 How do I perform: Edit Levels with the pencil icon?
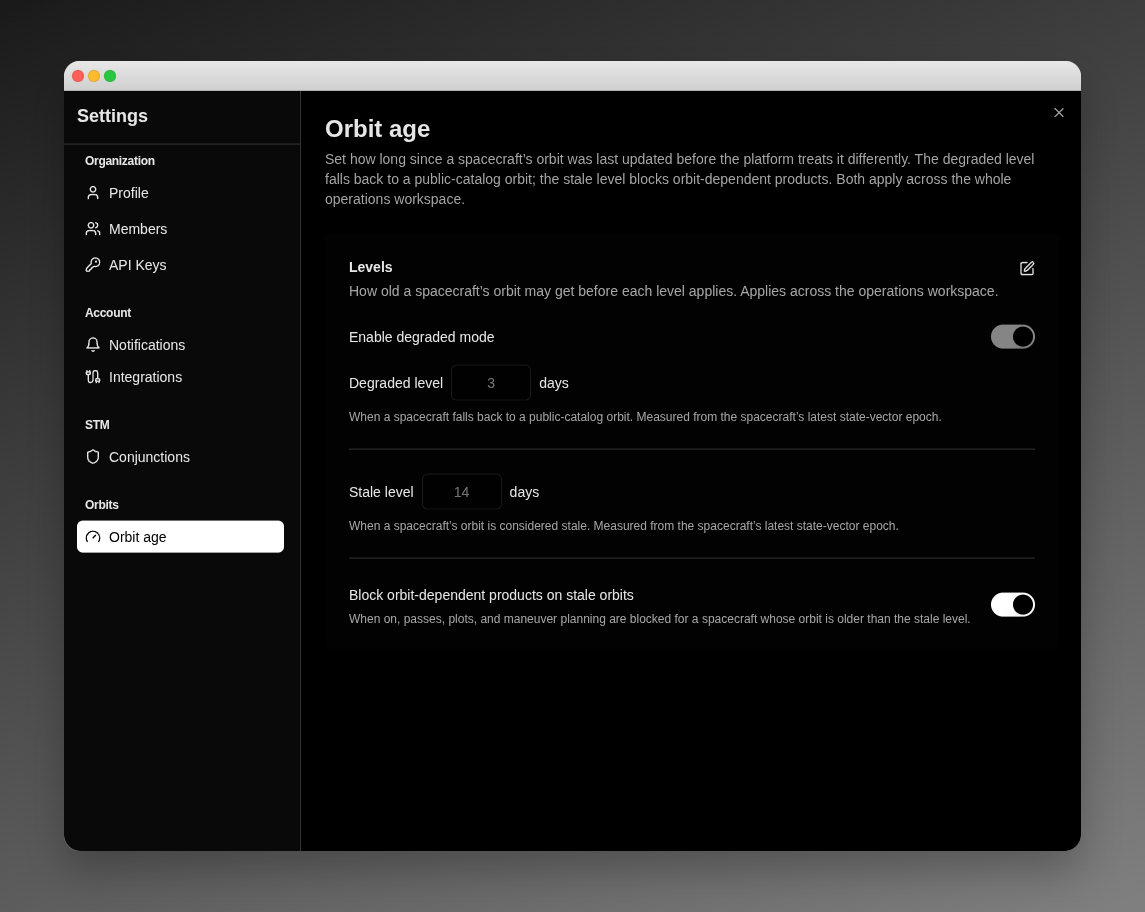[1027, 268]
